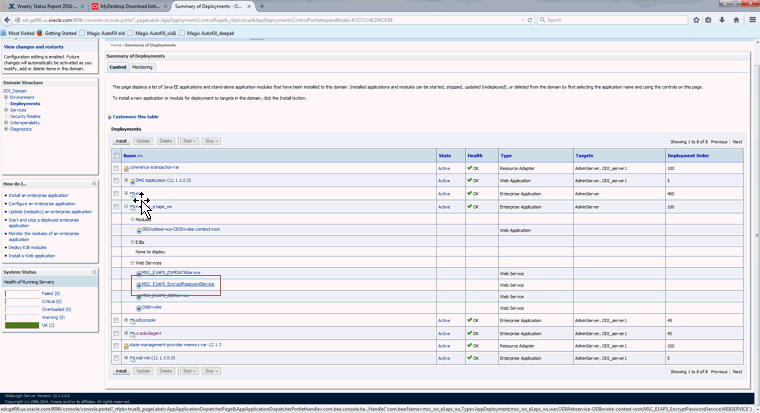Click the top Next pagination link
This screenshot has height=413, width=760.
point(737,142)
